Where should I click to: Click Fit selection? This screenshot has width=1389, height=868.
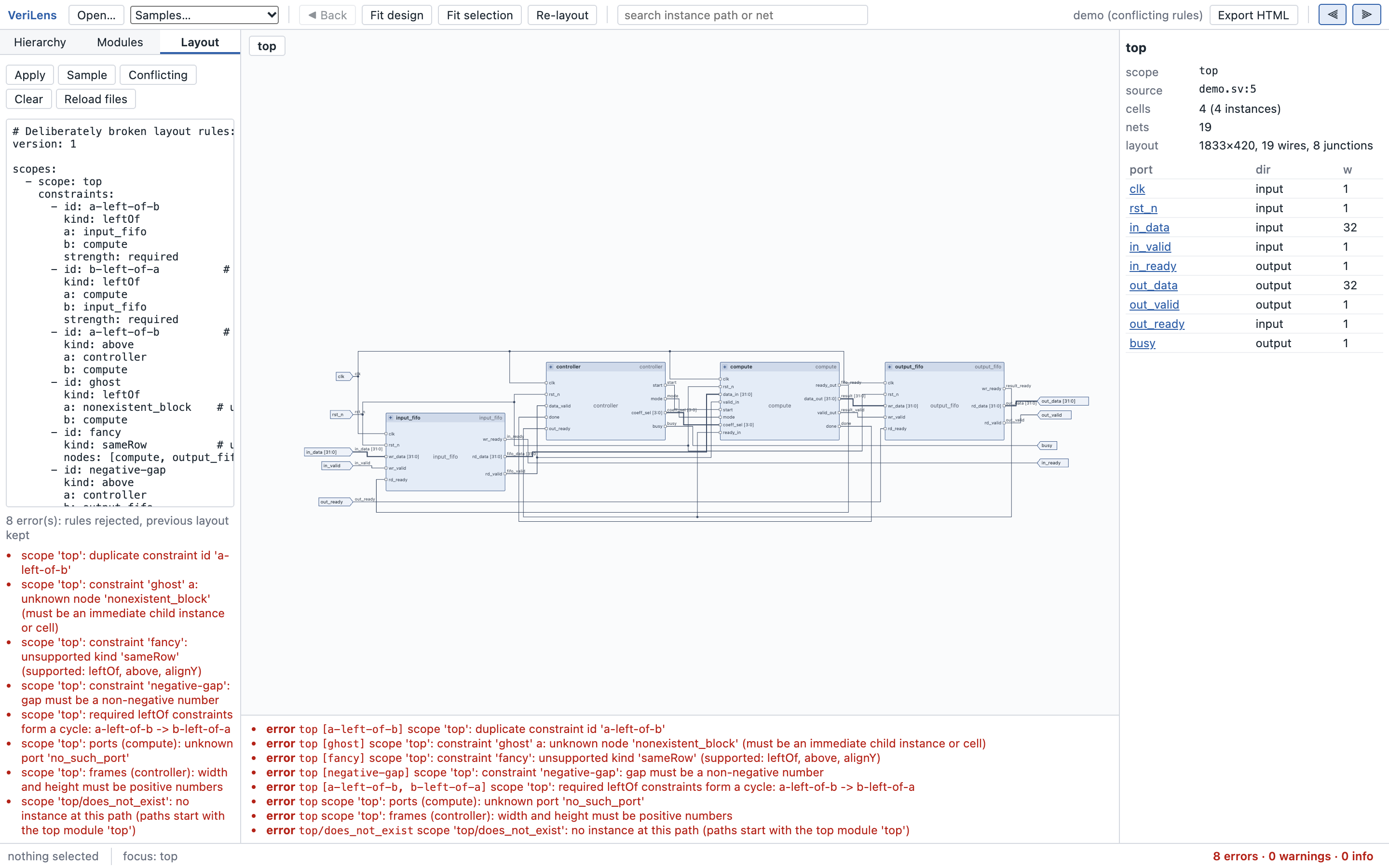[480, 15]
